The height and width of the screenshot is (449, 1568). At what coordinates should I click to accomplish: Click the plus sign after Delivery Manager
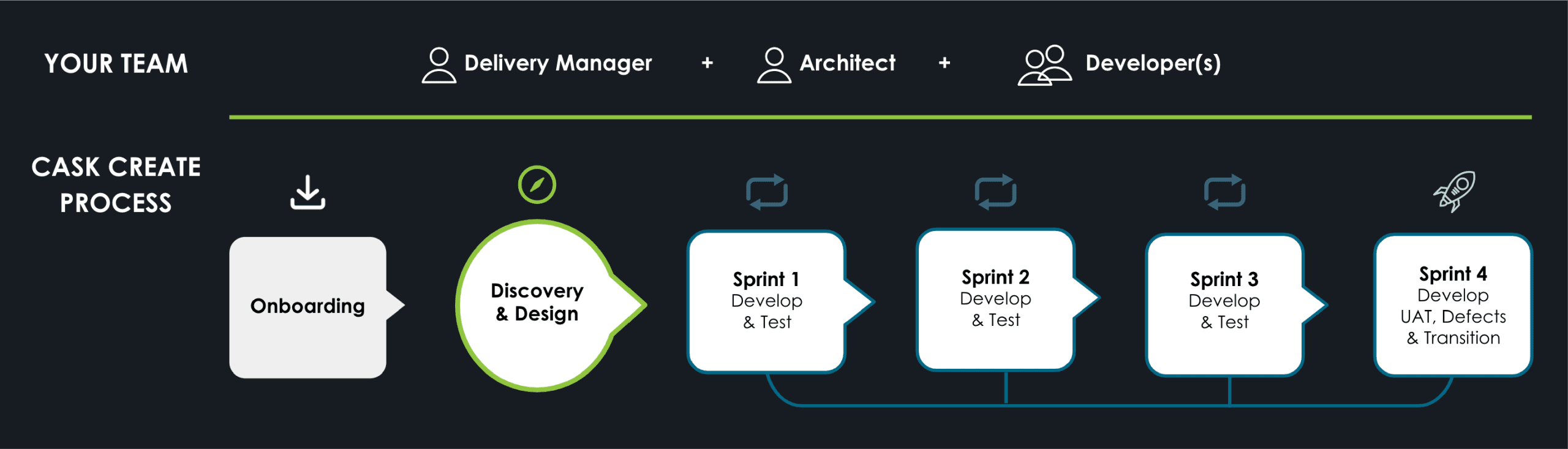click(x=707, y=62)
